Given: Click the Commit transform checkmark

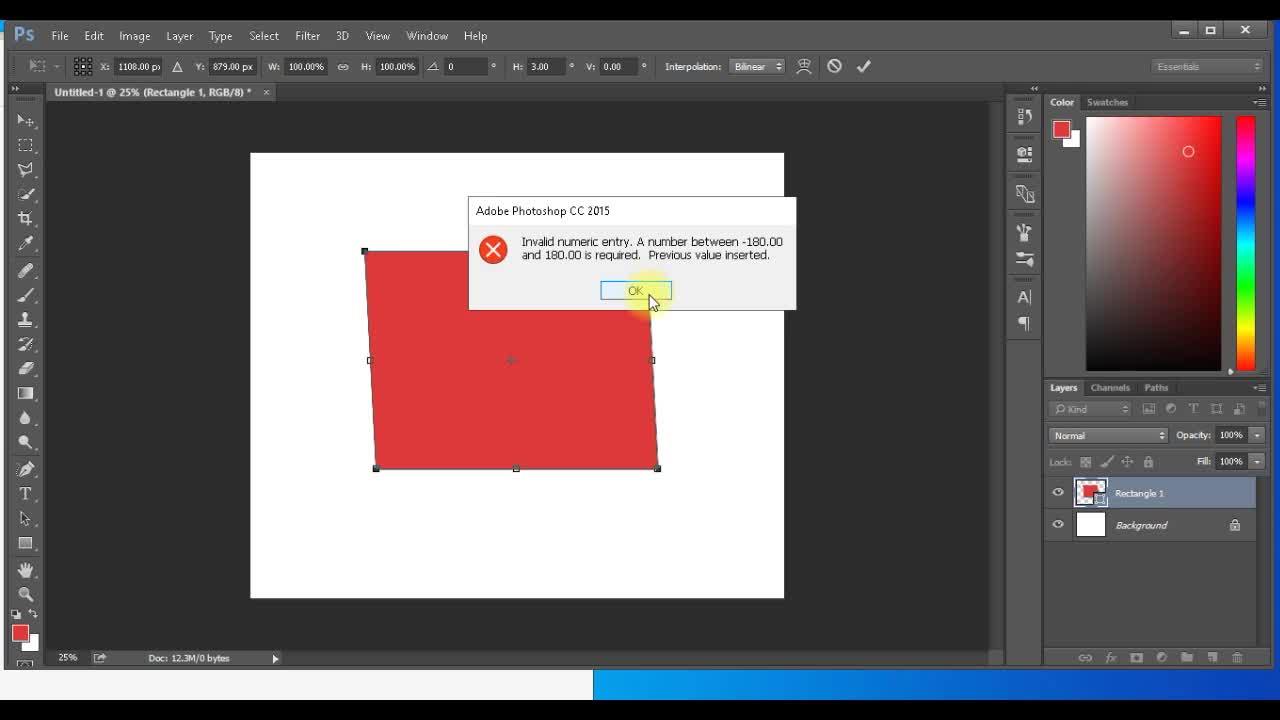Looking at the screenshot, I should (864, 66).
